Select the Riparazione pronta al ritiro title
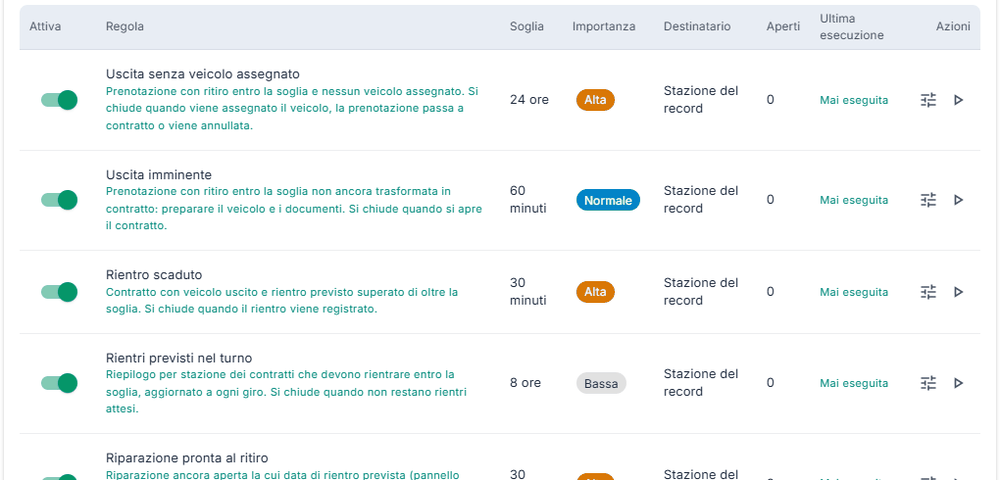Image resolution: width=1000 pixels, height=480 pixels. (x=187, y=458)
